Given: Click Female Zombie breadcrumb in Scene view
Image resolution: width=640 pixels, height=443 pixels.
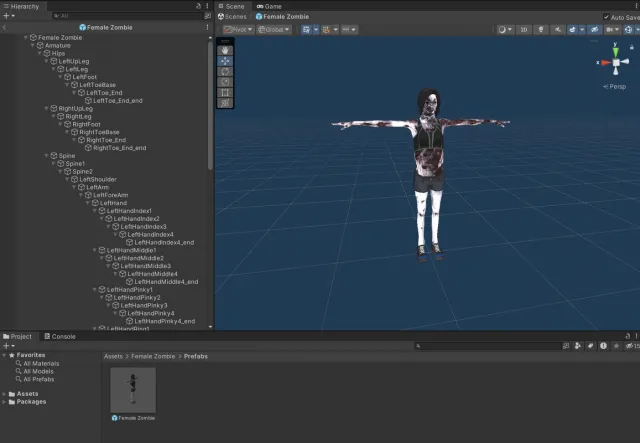Looking at the screenshot, I should click(x=282, y=17).
